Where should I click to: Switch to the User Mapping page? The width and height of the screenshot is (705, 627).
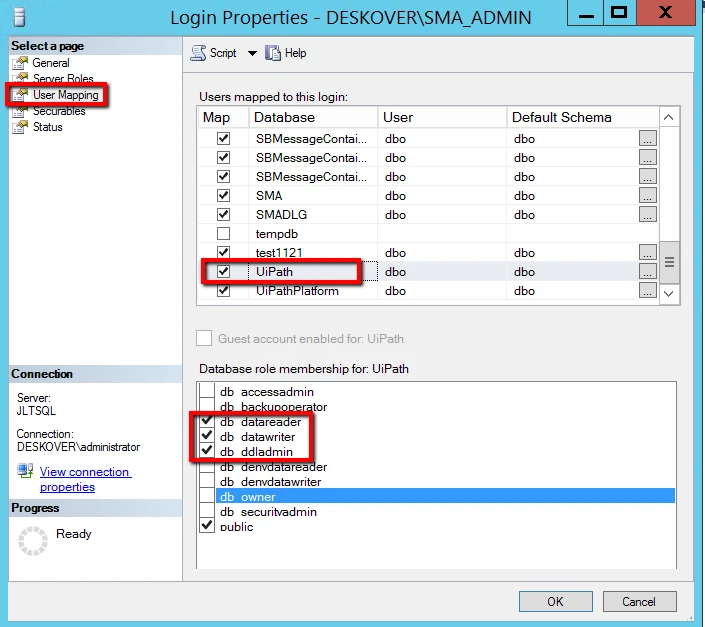66,95
